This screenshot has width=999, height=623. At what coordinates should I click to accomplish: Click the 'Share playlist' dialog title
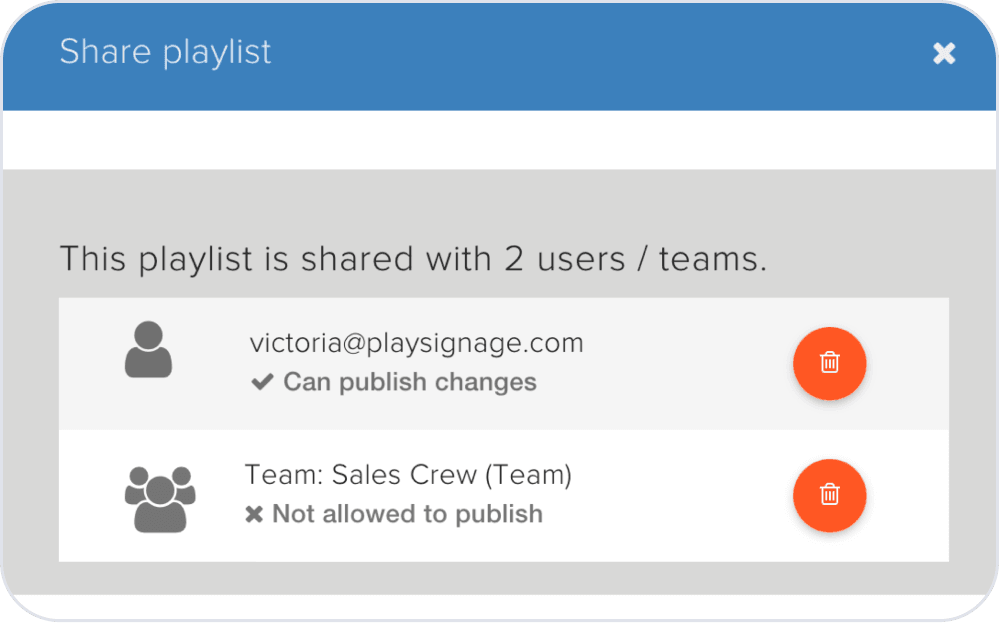165,52
